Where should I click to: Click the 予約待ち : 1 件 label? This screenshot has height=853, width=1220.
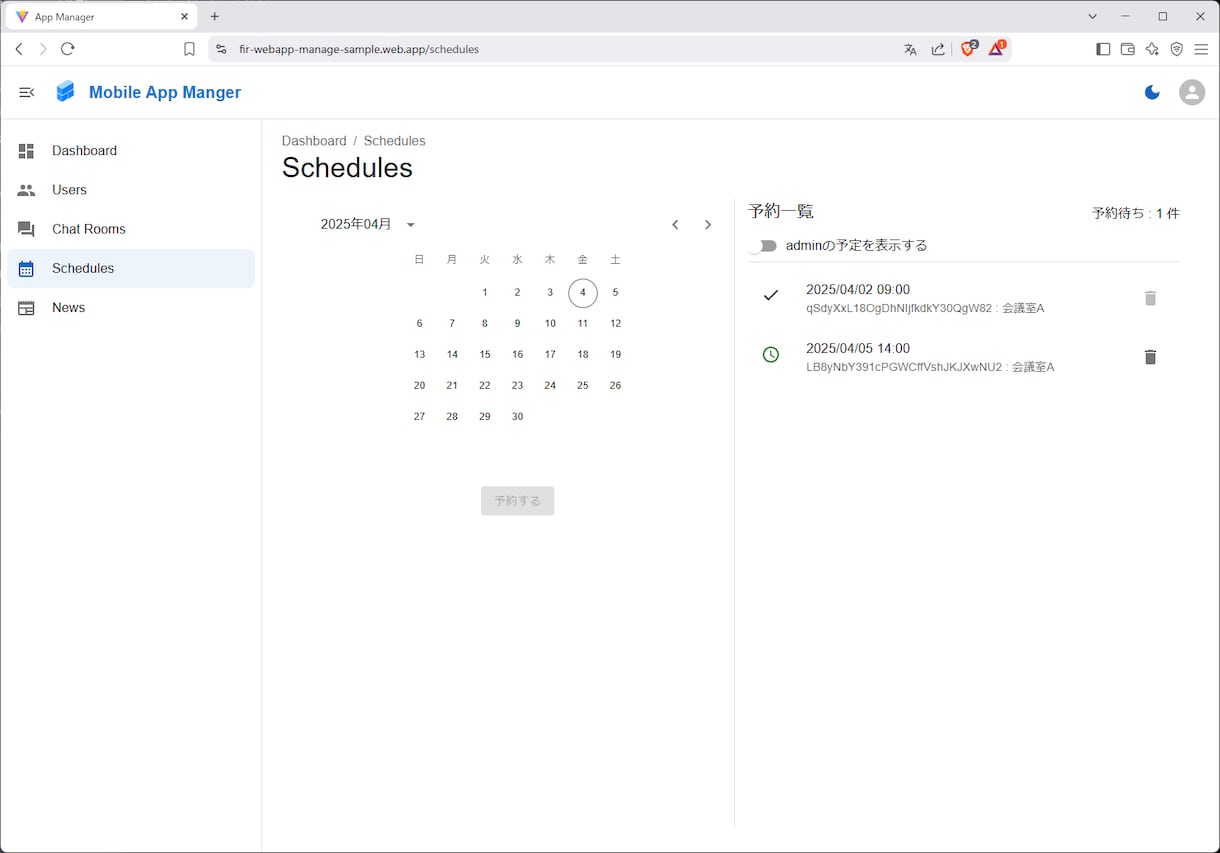1136,214
